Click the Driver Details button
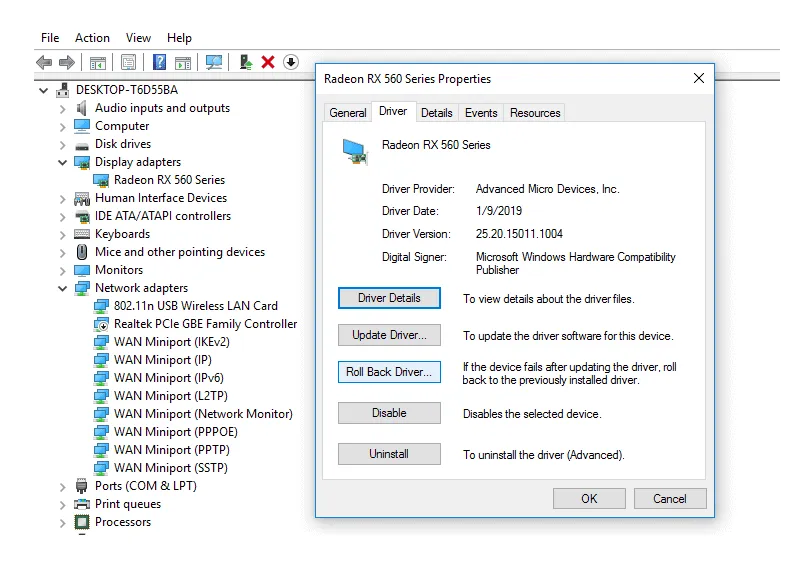Screen dimensions: 807x584 (389, 298)
